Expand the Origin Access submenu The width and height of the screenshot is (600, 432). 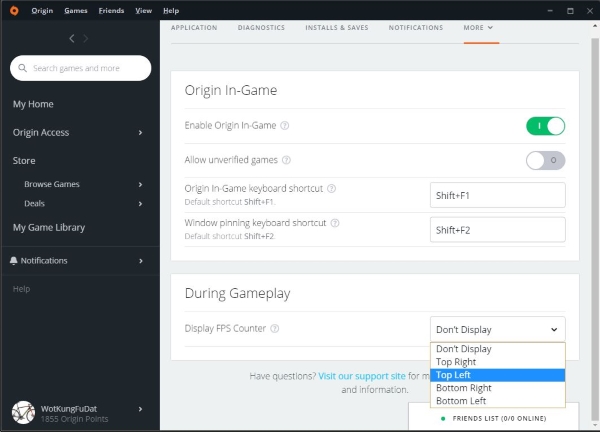pyautogui.click(x=140, y=132)
